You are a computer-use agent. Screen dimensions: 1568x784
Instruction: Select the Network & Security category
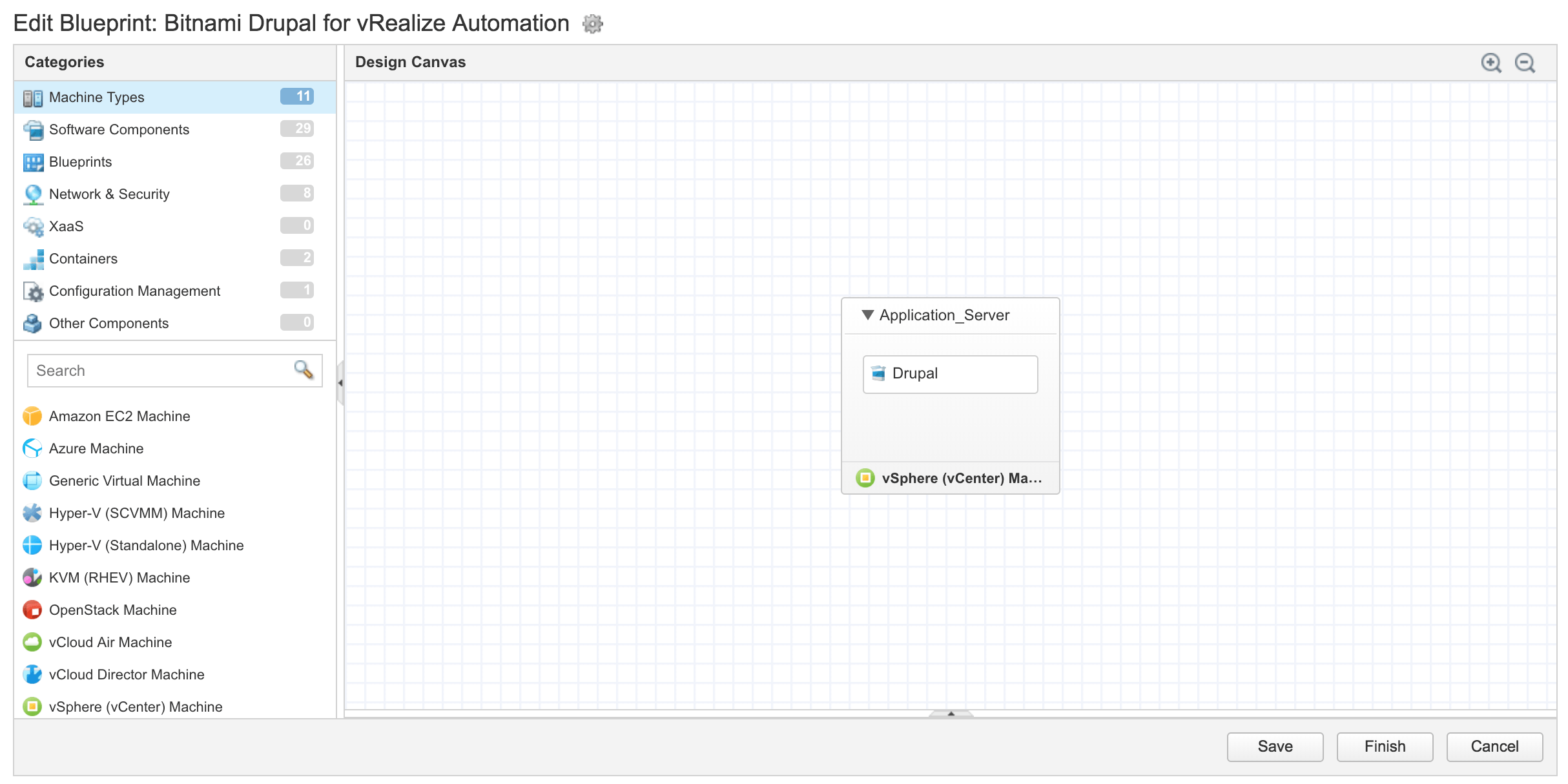coord(175,194)
